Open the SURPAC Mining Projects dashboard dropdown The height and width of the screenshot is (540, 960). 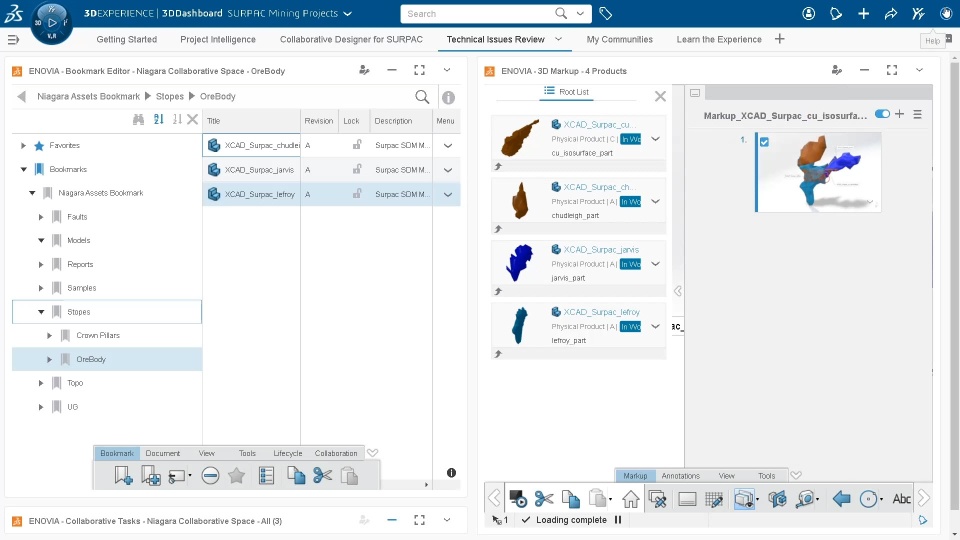(x=348, y=13)
